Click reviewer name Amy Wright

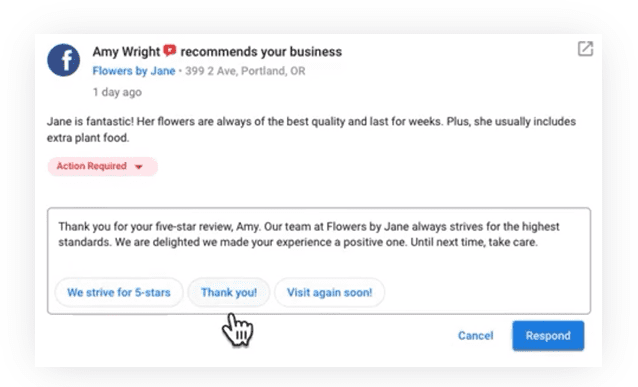(126, 52)
